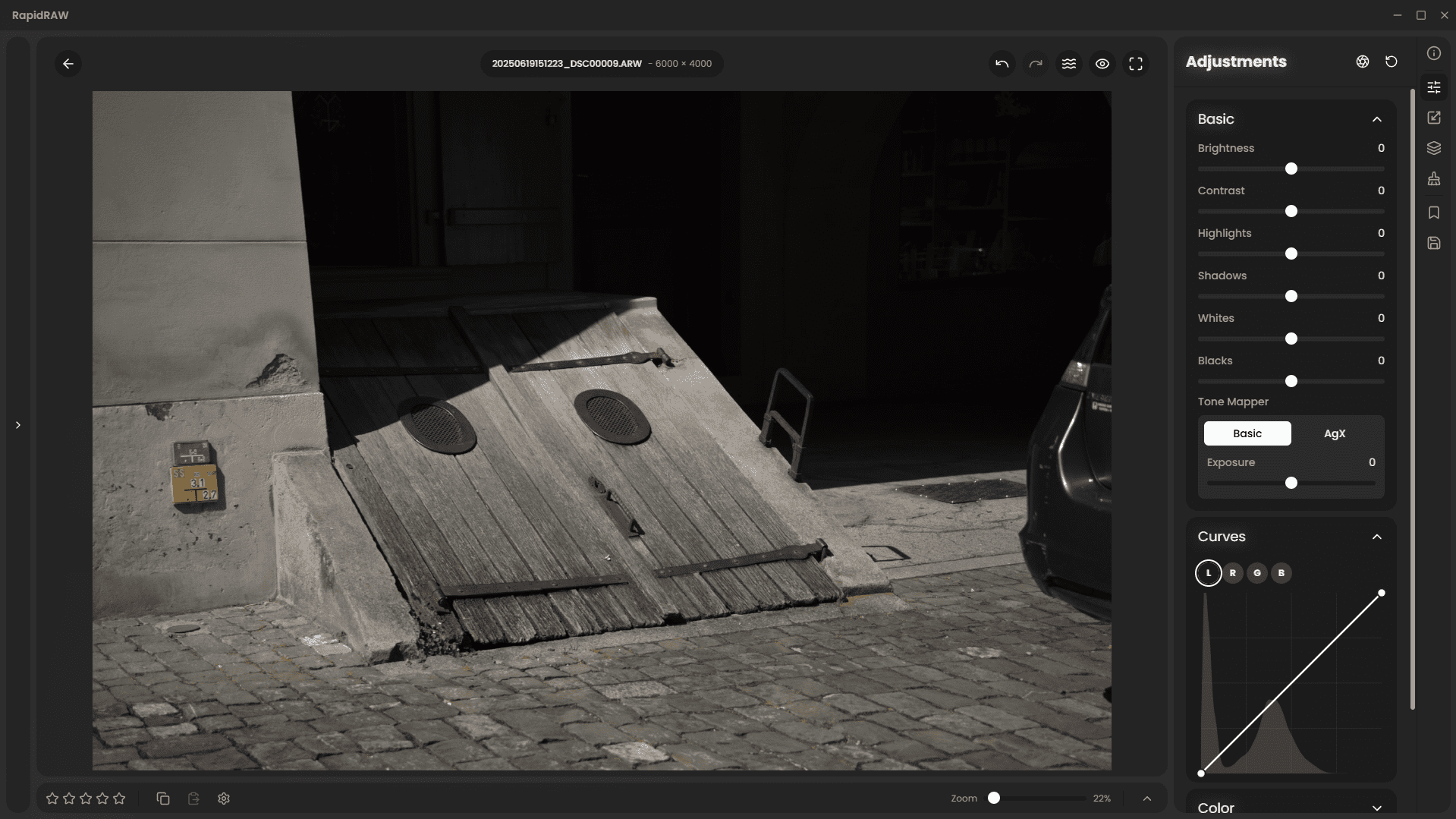Screen dimensions: 1456x819
Task: Rate the photo four stars
Action: click(102, 799)
